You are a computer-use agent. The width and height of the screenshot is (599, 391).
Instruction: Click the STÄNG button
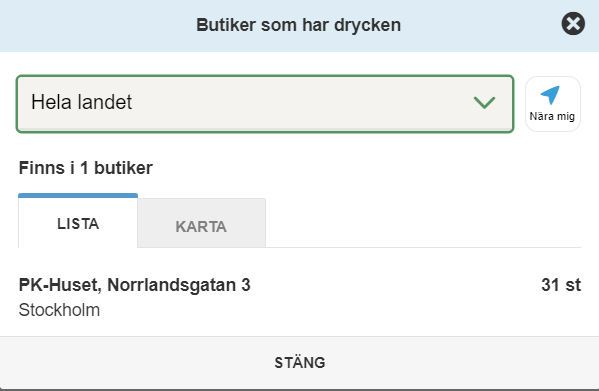point(300,363)
